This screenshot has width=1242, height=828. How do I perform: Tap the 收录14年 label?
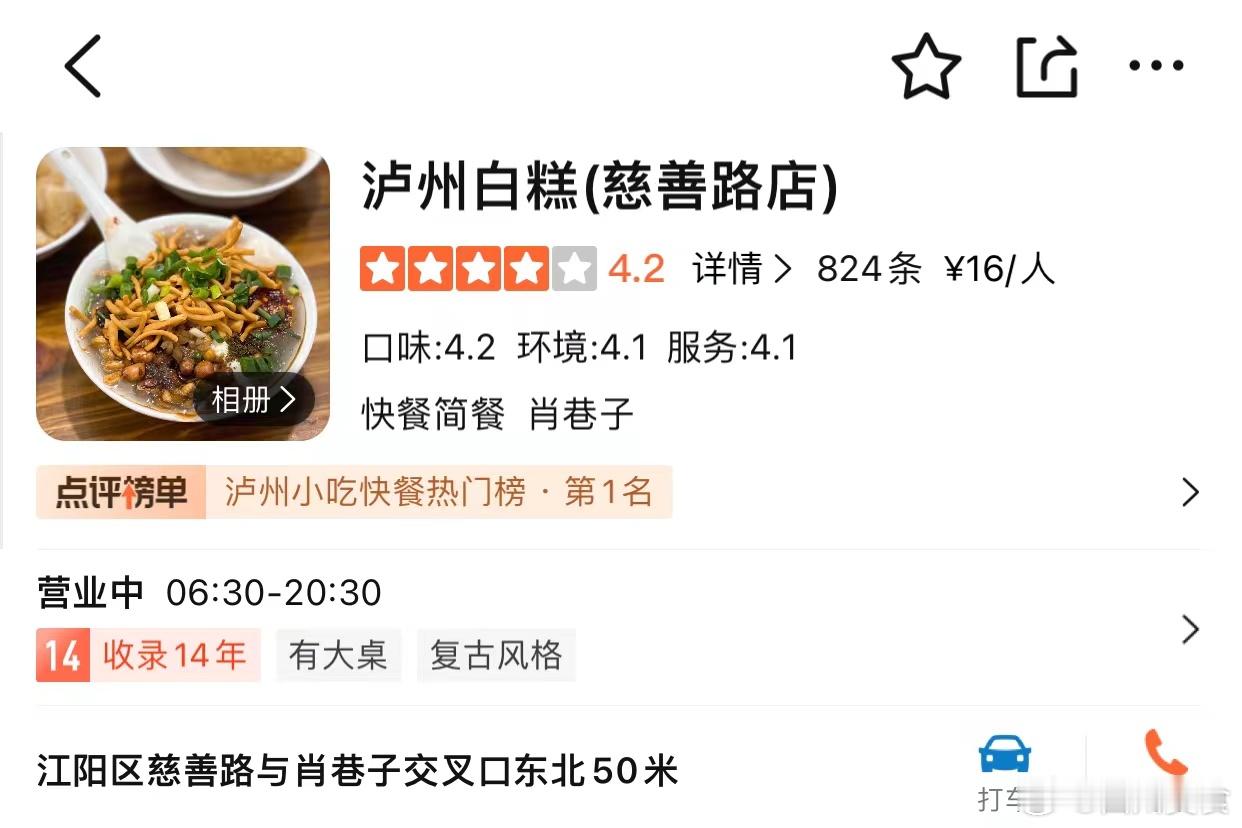pyautogui.click(x=175, y=655)
